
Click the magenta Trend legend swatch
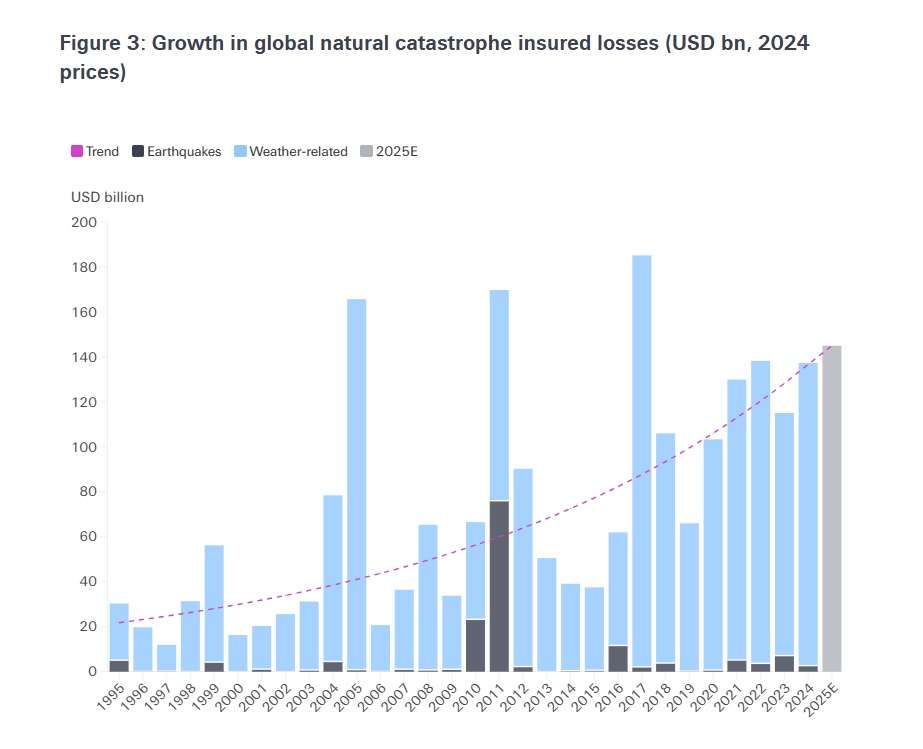click(x=77, y=152)
